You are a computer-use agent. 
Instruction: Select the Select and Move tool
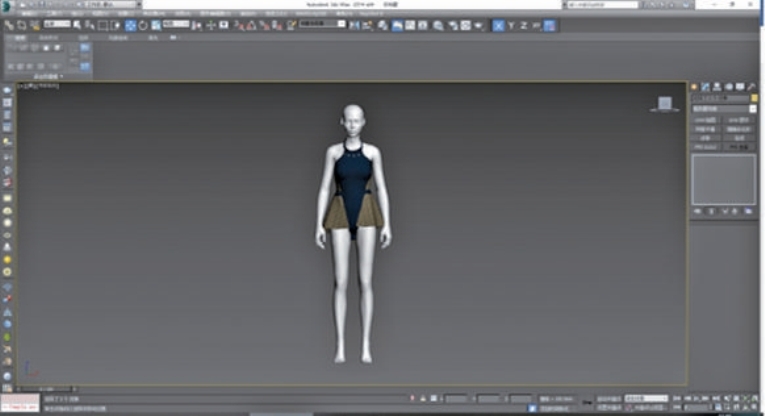coord(130,25)
